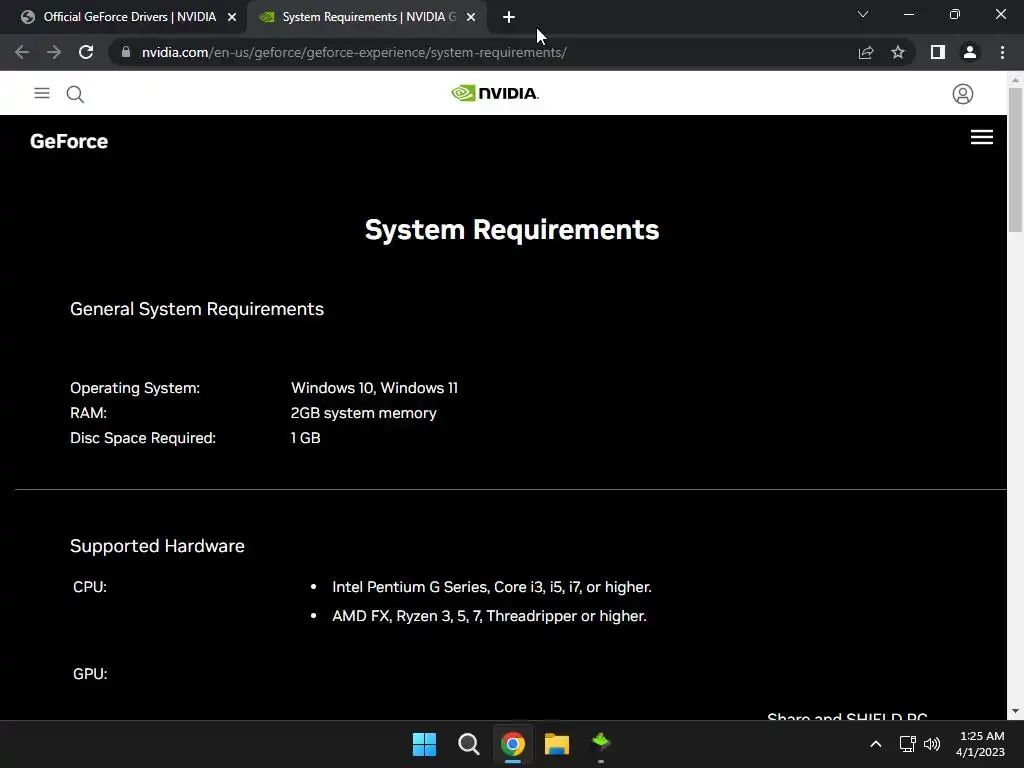Open the clock showing 1:25 AM
This screenshot has height=768, width=1024.
point(980,744)
